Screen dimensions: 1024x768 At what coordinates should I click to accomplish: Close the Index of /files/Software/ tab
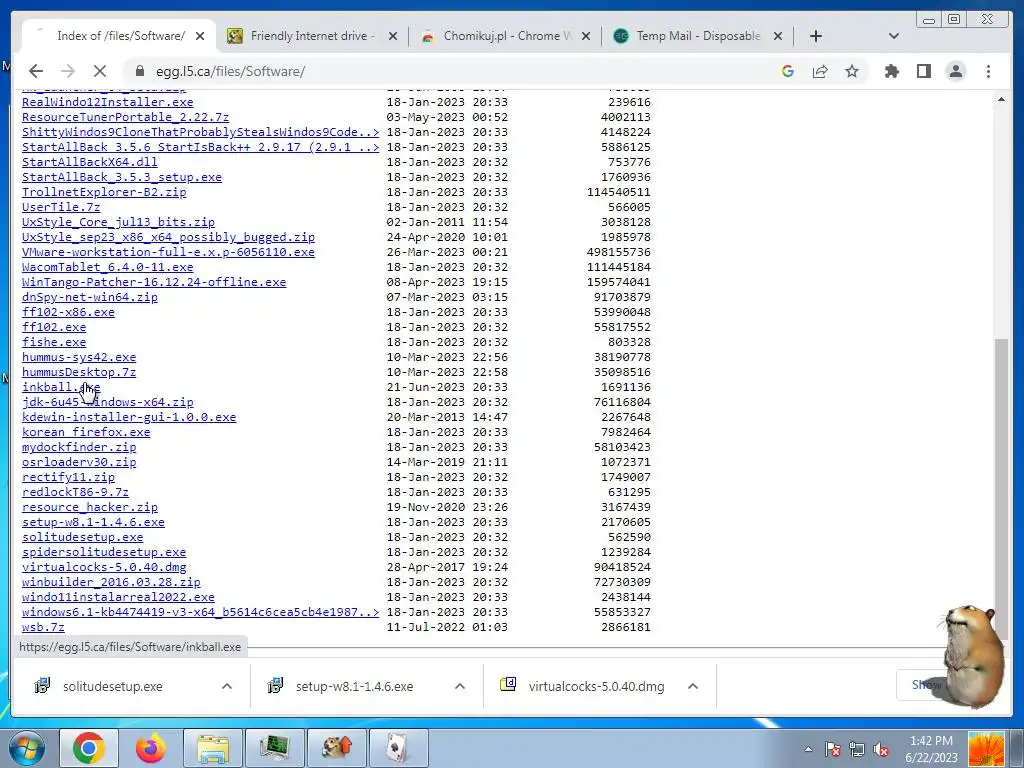(x=200, y=36)
